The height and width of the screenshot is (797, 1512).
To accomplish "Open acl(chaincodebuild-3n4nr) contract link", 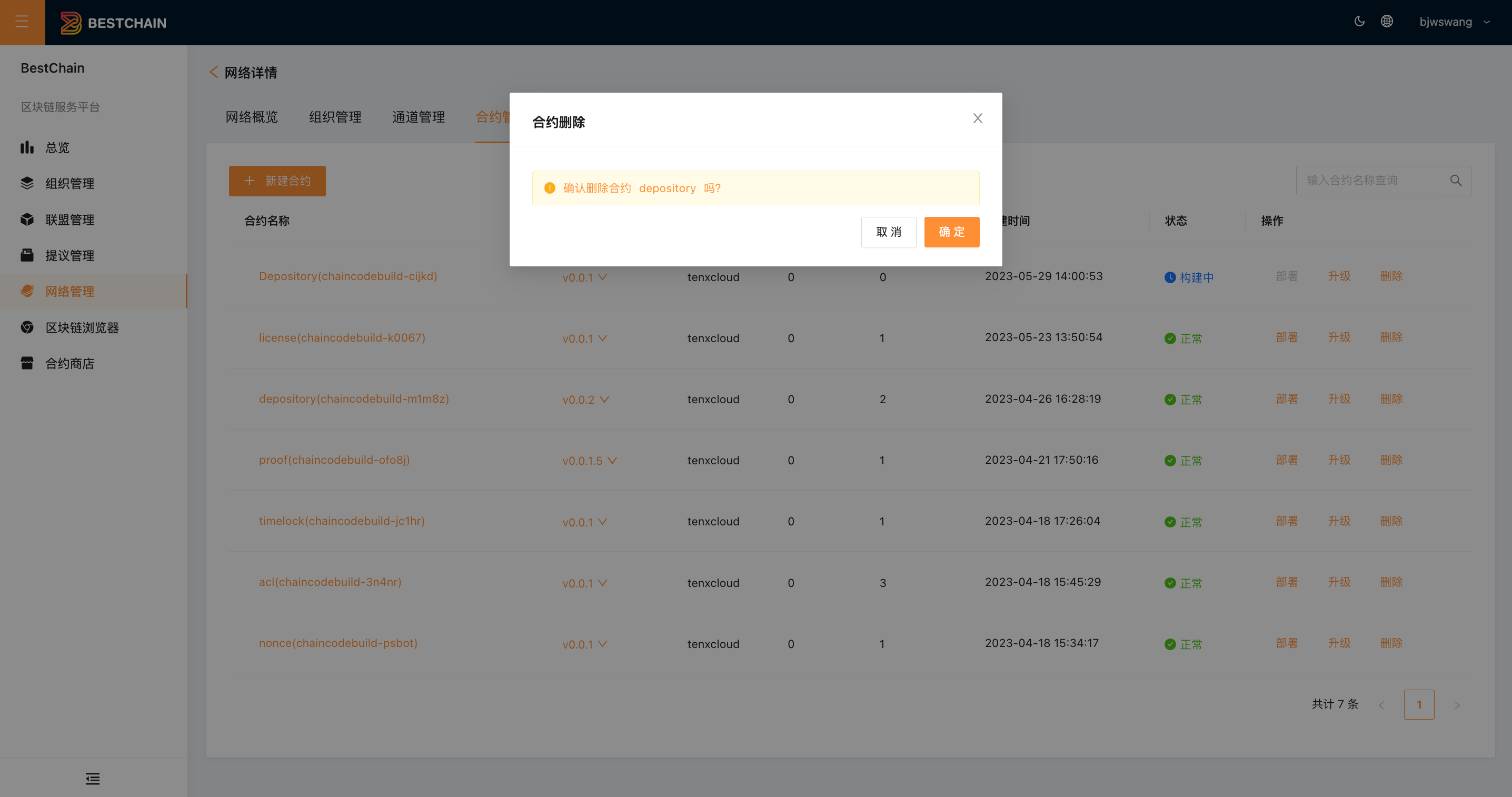I will point(330,582).
